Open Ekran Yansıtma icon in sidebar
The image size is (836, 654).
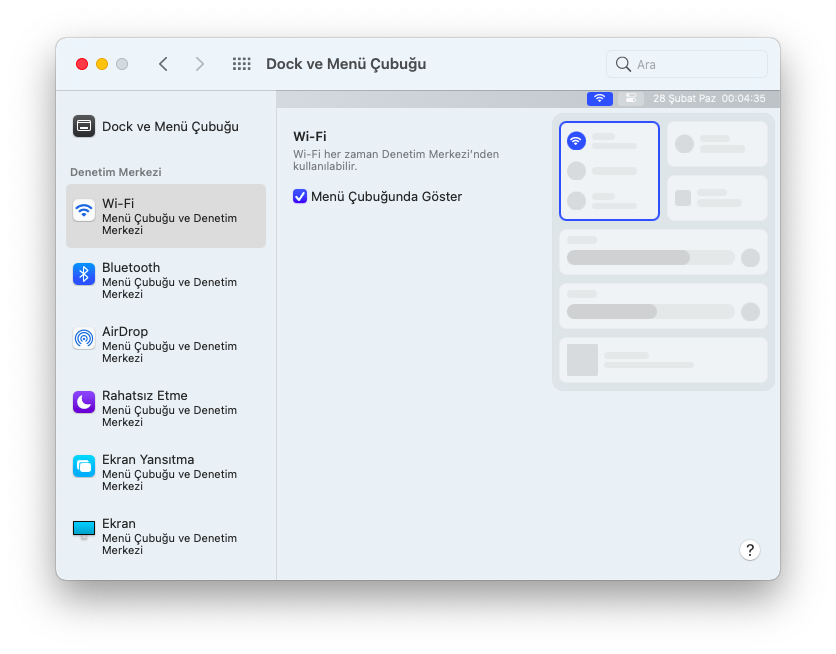tap(84, 466)
